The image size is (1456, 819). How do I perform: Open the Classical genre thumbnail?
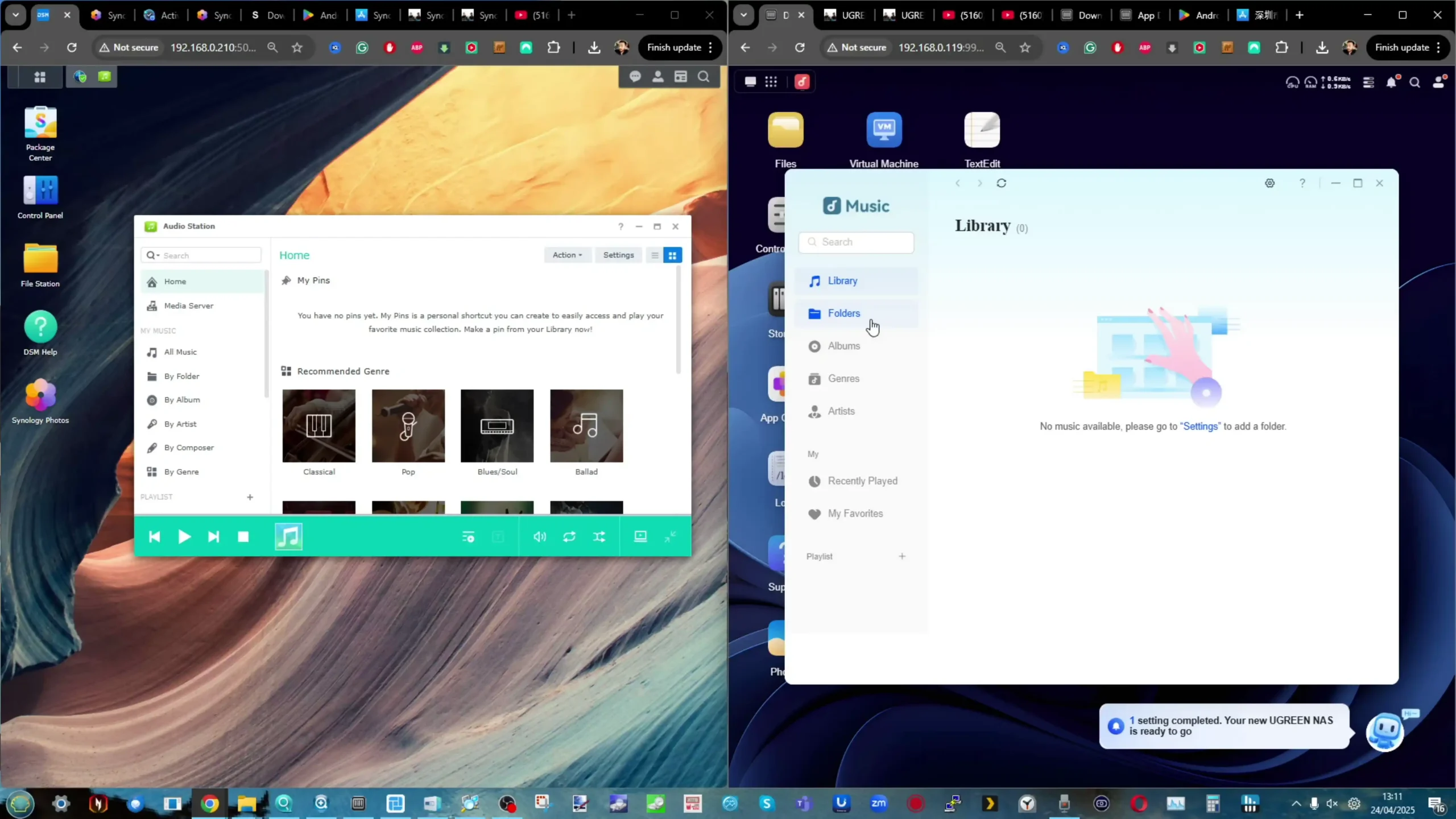pos(319,426)
